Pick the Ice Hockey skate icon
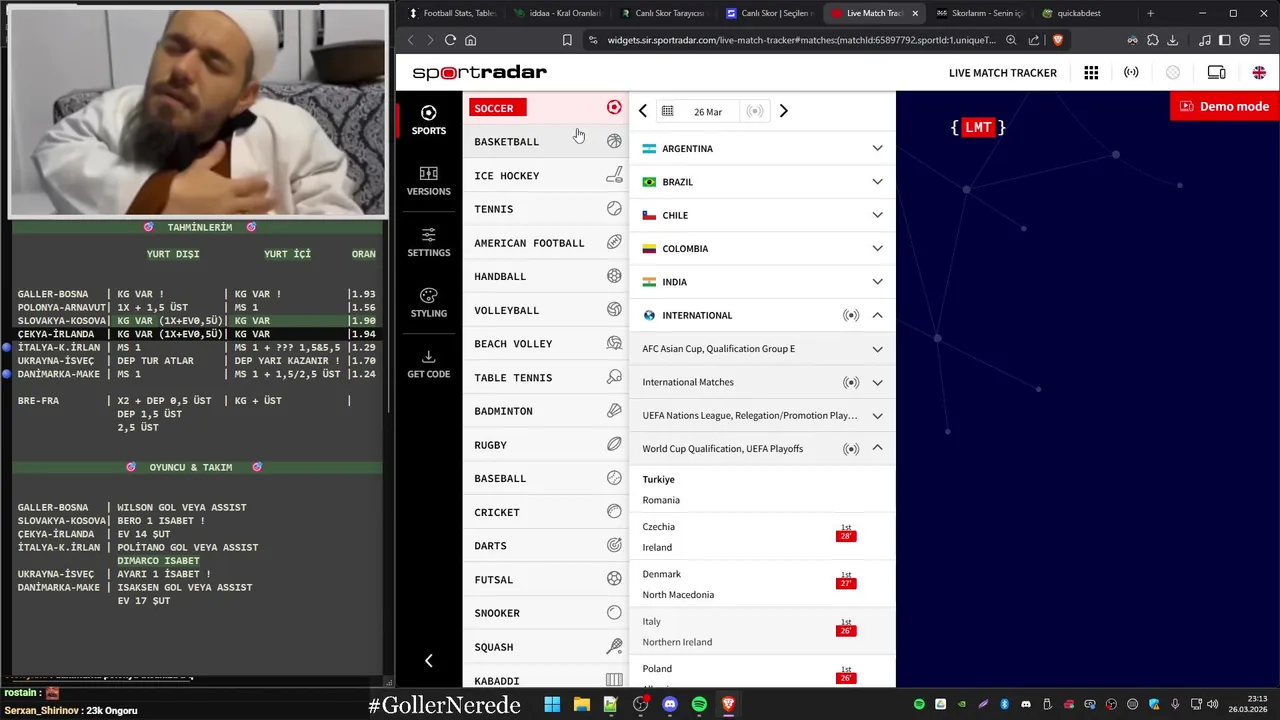 [614, 175]
